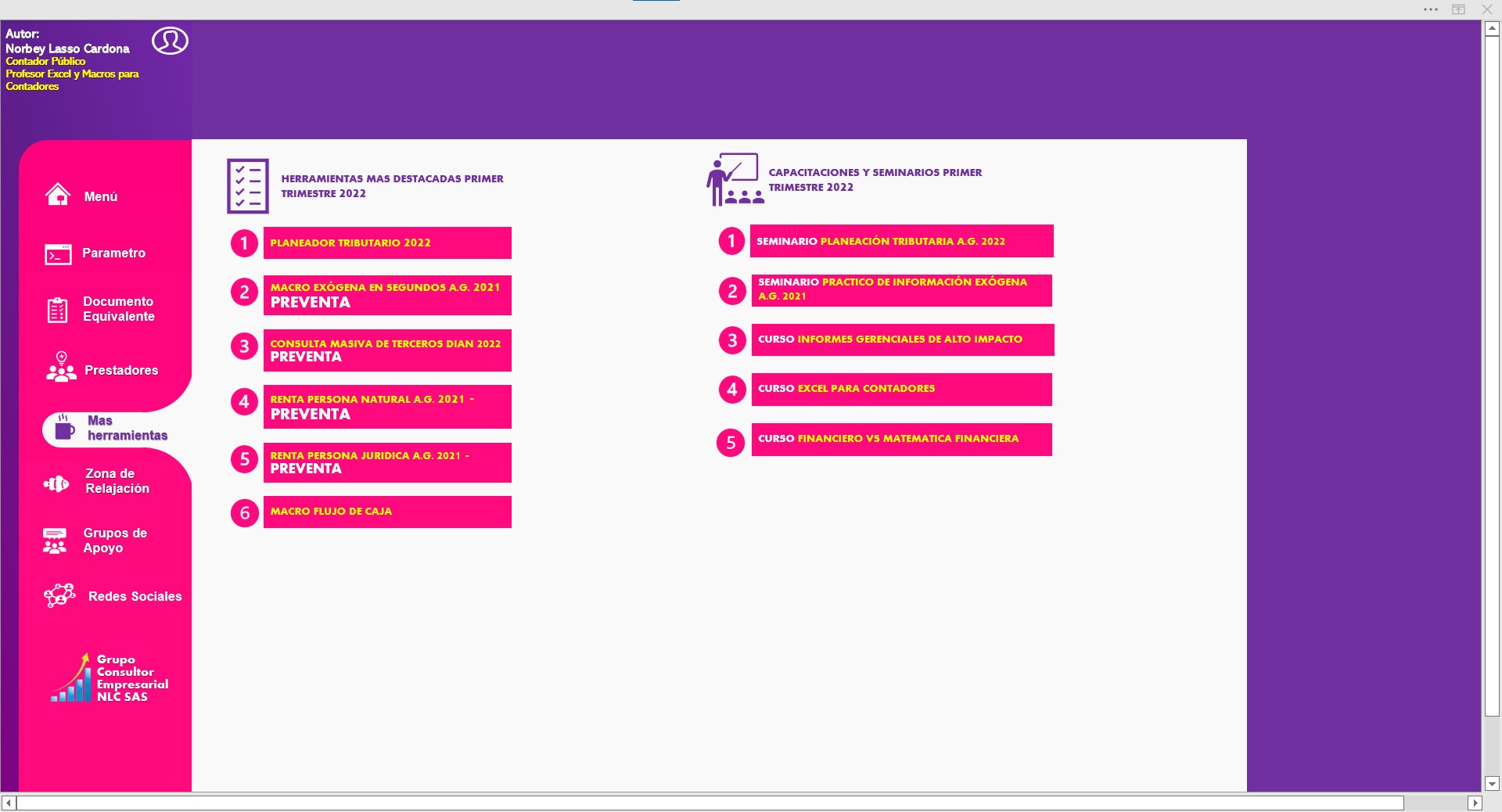1502x812 pixels.
Task: Click the Zona de Relajación fish icon
Action: pyautogui.click(x=56, y=484)
